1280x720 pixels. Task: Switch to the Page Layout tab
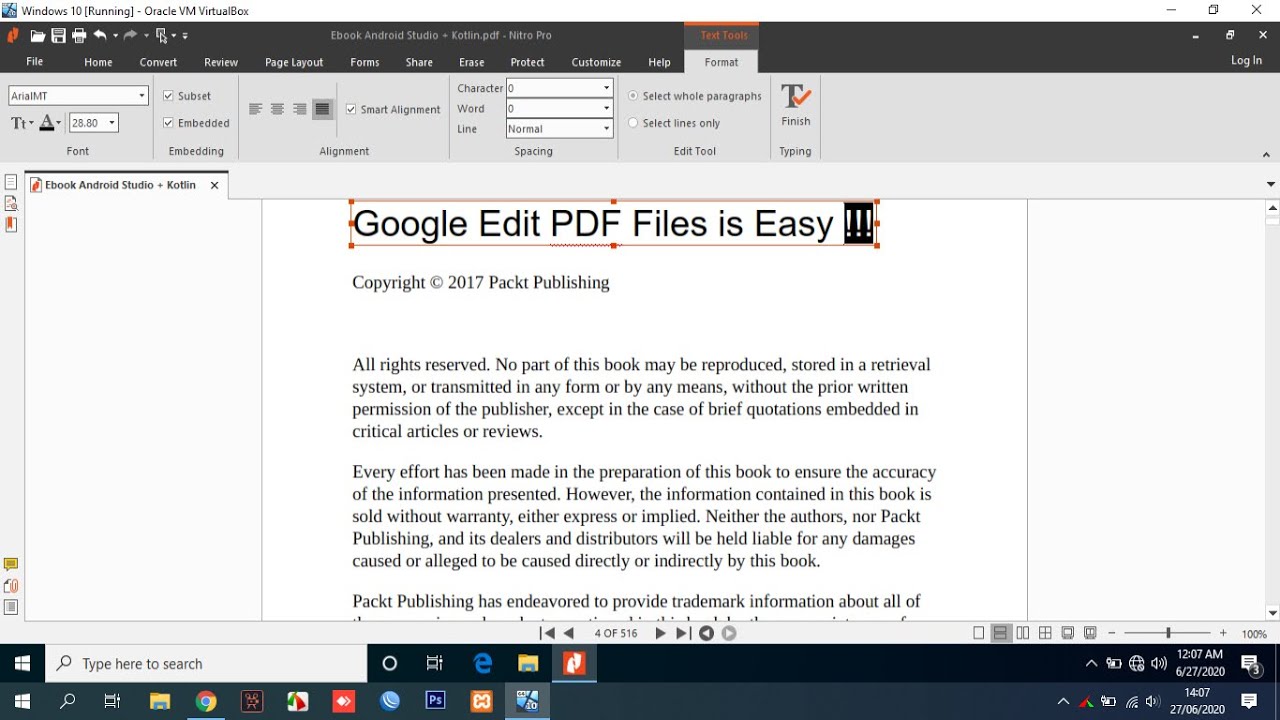click(x=294, y=62)
